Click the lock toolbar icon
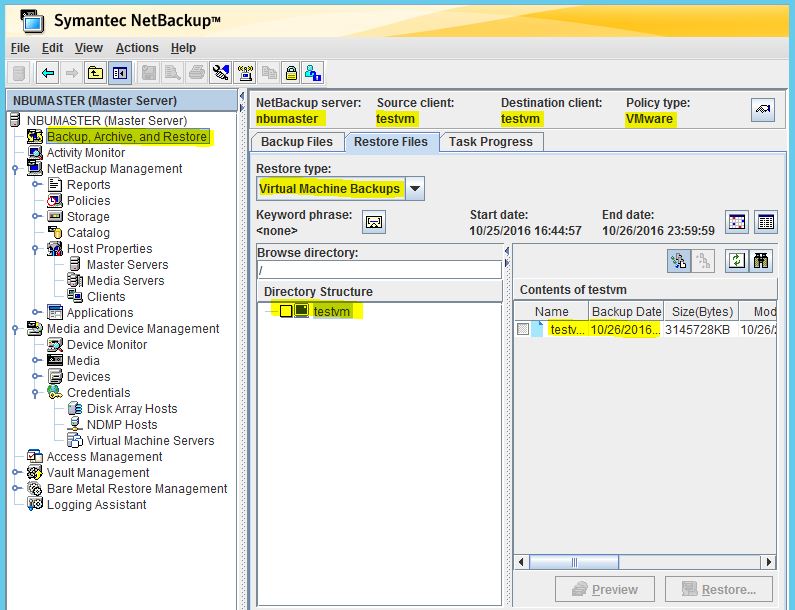795x610 pixels. tap(291, 74)
